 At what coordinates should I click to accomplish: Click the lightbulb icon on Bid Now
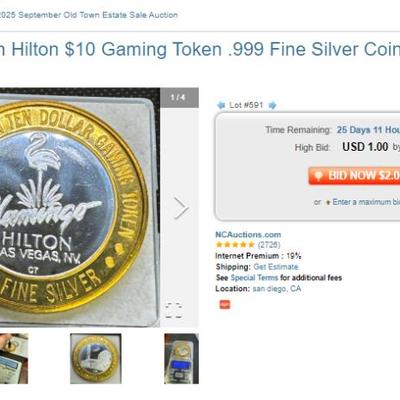click(x=318, y=176)
